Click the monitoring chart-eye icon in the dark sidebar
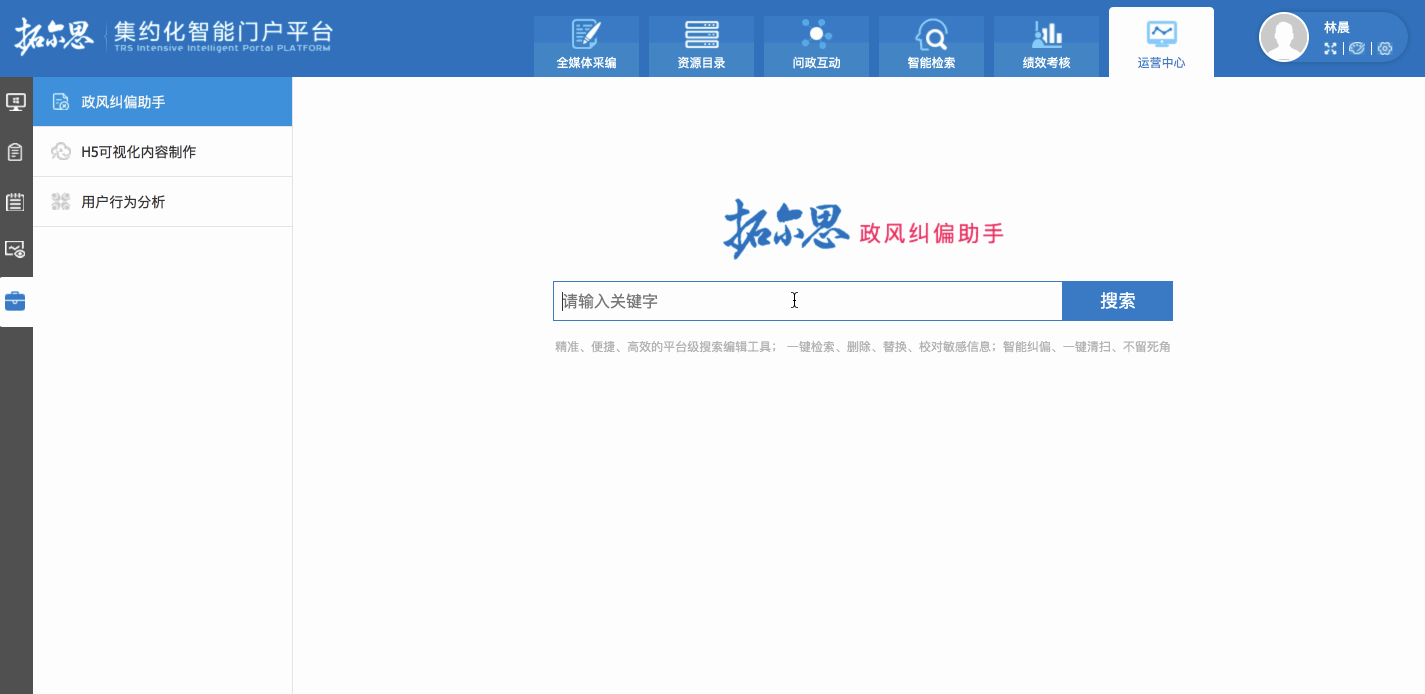The width and height of the screenshot is (1425, 694). (x=15, y=249)
